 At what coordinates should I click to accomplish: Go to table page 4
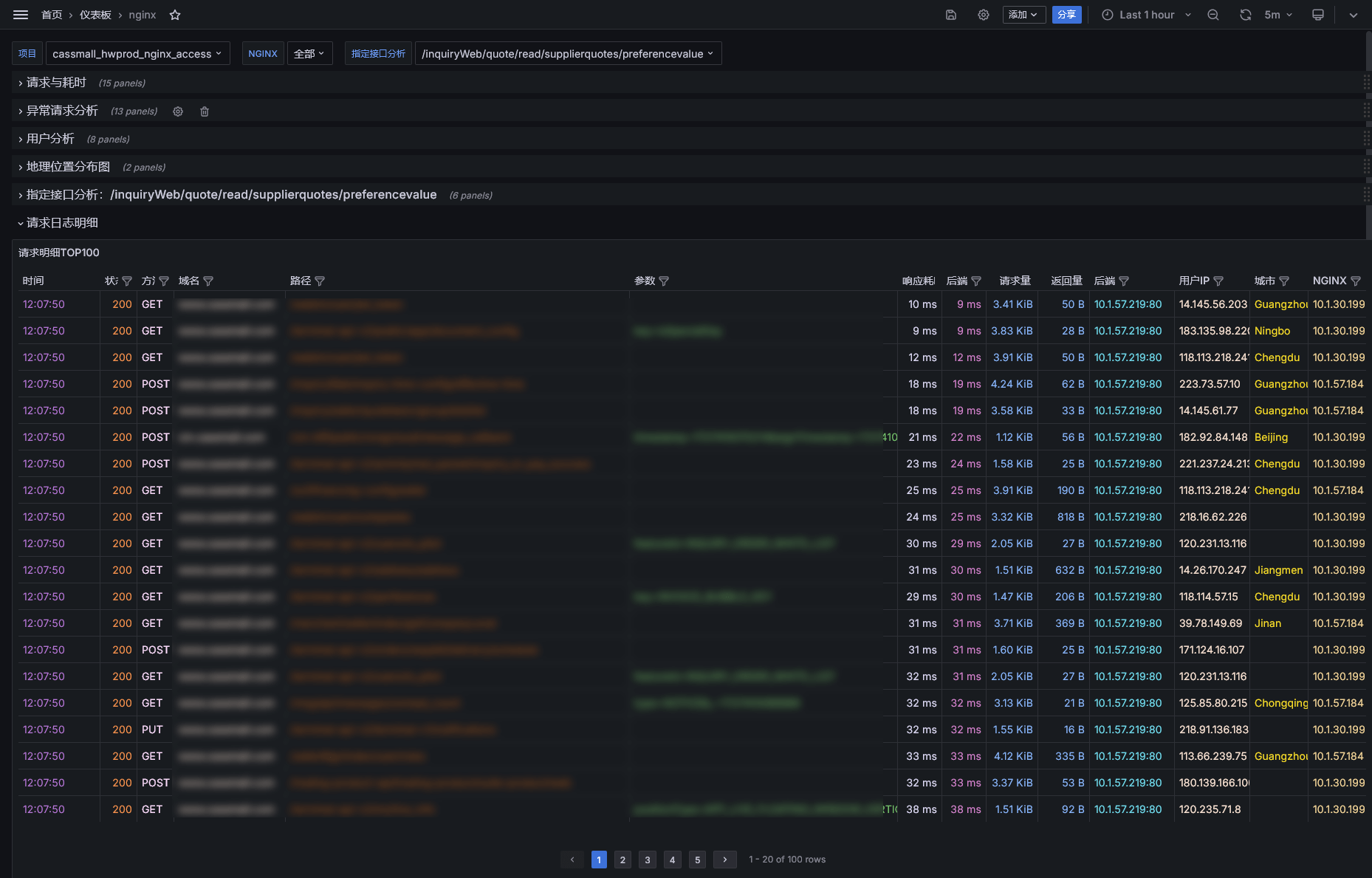click(673, 860)
